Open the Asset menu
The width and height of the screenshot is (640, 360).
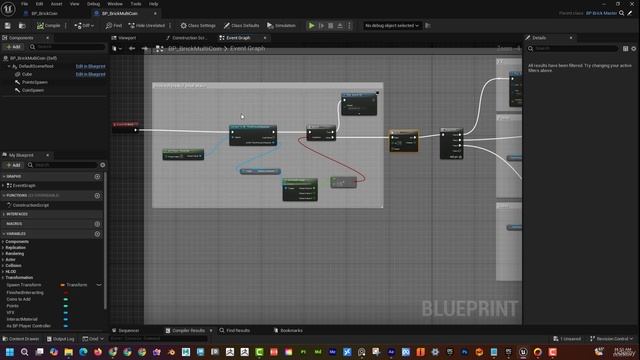tap(56, 4)
